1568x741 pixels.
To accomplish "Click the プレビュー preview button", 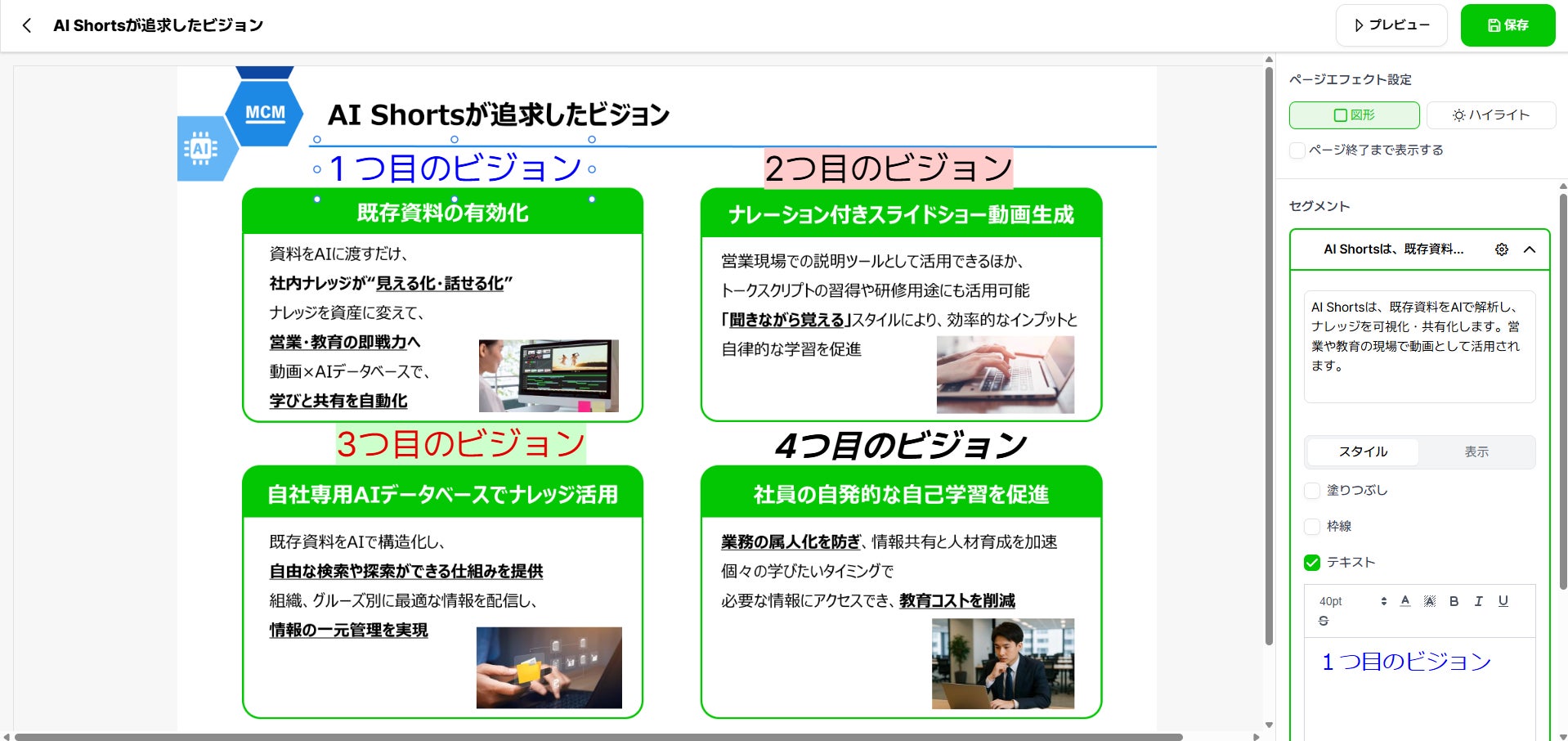I will click(x=1391, y=25).
